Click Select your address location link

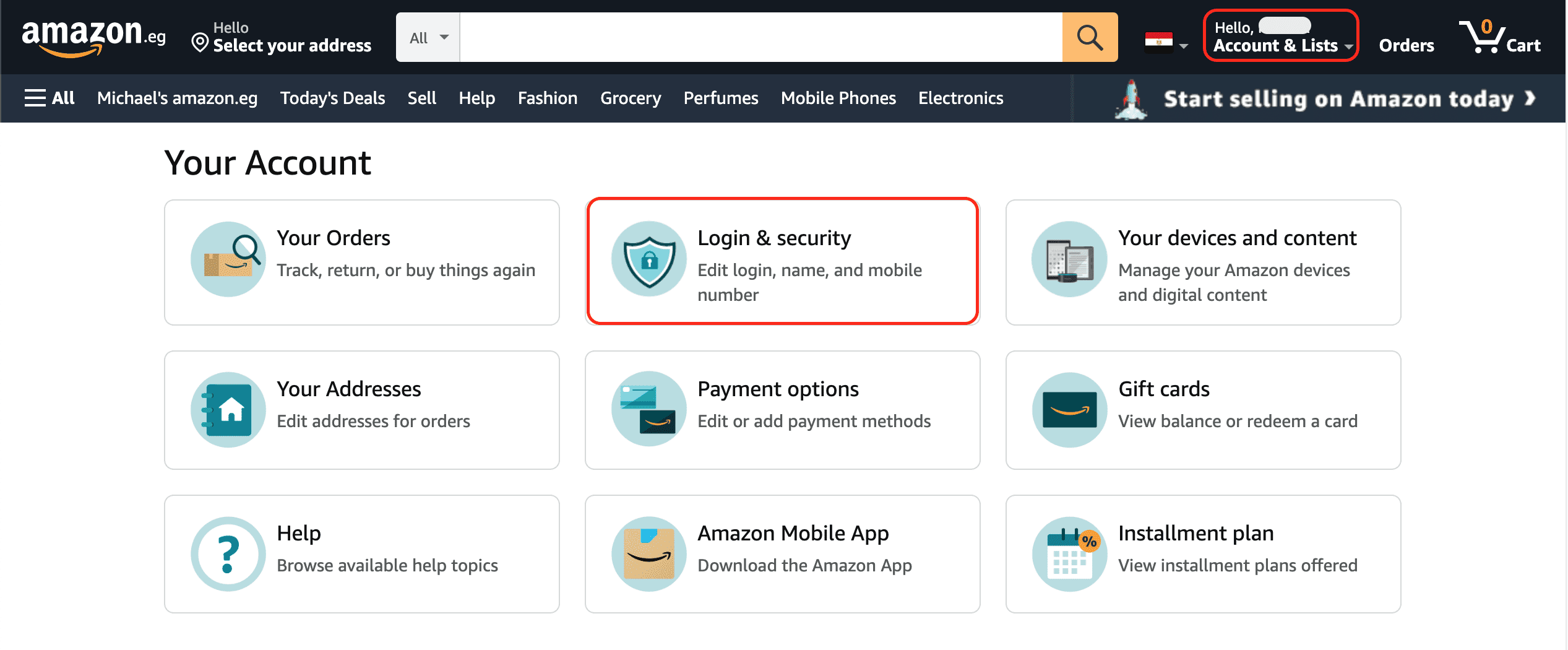pyautogui.click(x=282, y=38)
